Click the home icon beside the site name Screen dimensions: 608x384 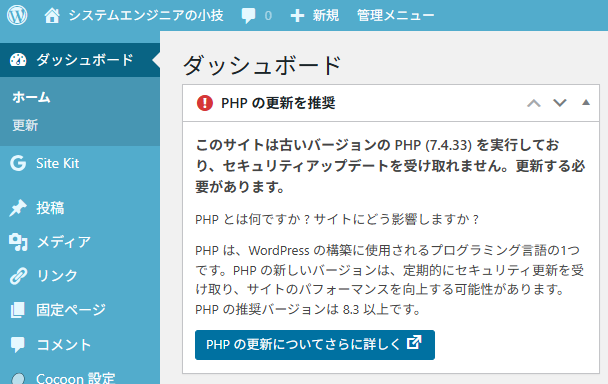[52, 16]
